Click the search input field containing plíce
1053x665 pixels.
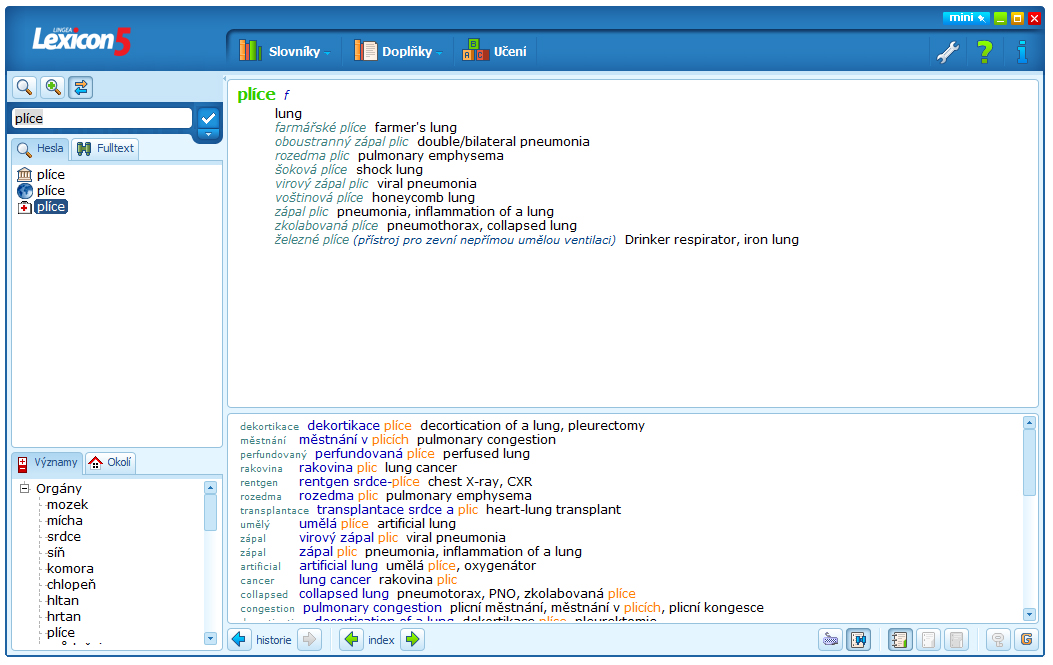point(100,118)
